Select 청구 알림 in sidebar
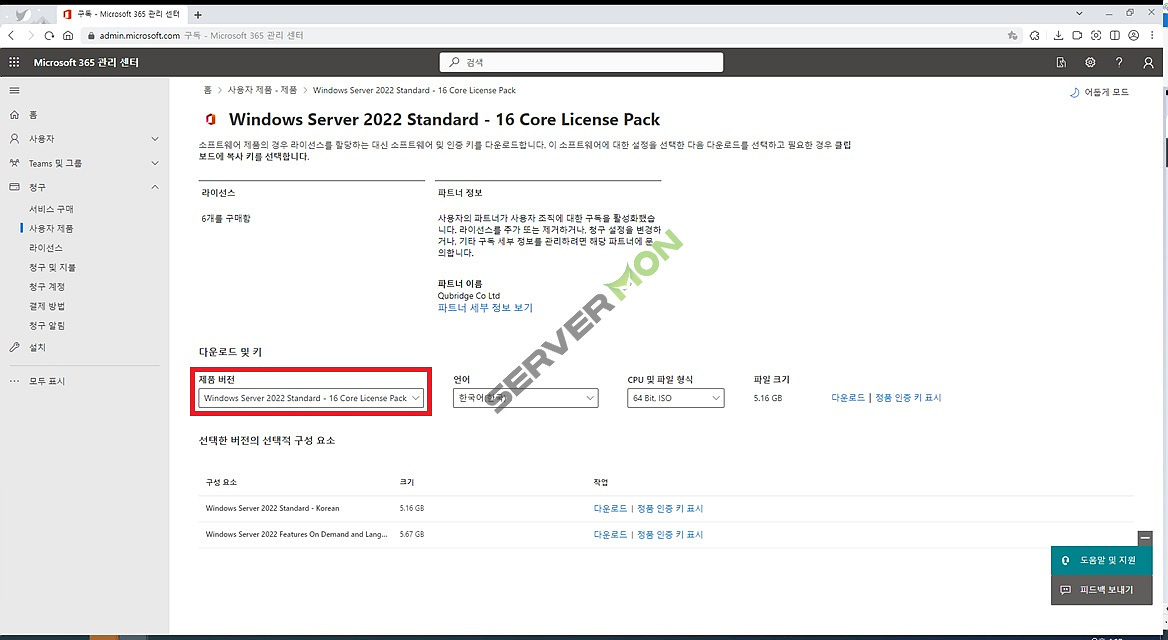The height and width of the screenshot is (640, 1168). (47, 326)
